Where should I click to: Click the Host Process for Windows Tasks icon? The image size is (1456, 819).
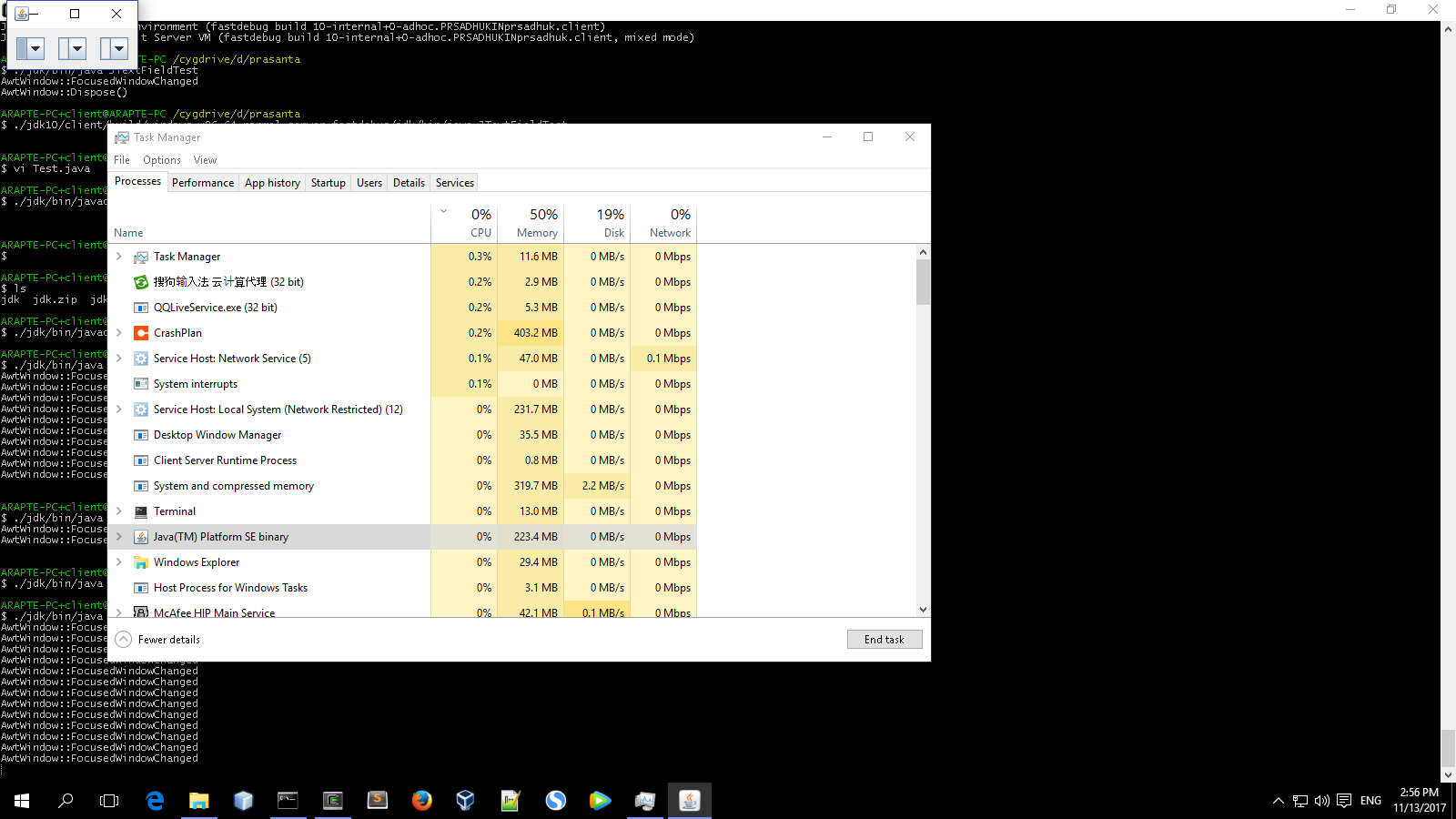pyautogui.click(x=141, y=588)
